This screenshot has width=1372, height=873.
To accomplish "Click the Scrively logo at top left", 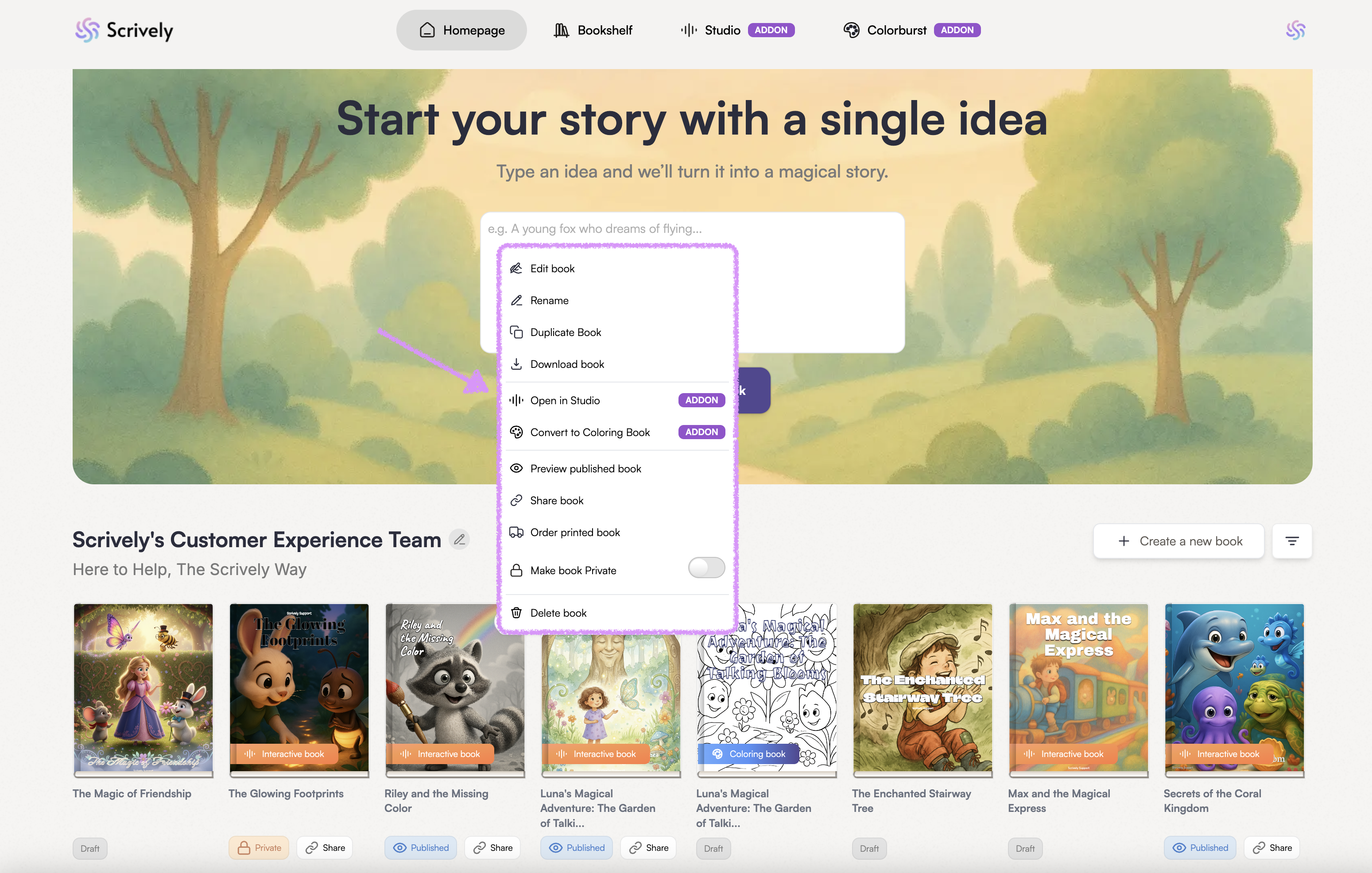I will [124, 30].
